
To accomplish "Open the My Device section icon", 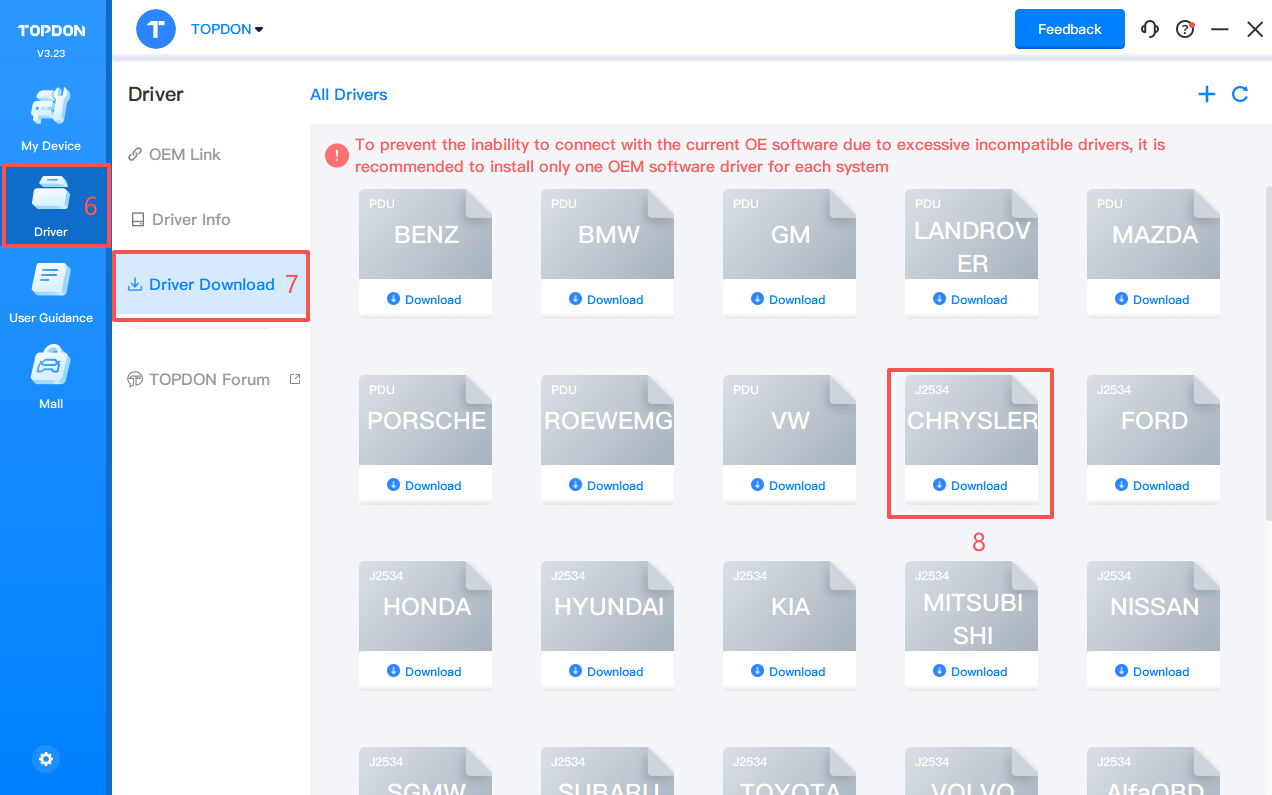I will (51, 110).
